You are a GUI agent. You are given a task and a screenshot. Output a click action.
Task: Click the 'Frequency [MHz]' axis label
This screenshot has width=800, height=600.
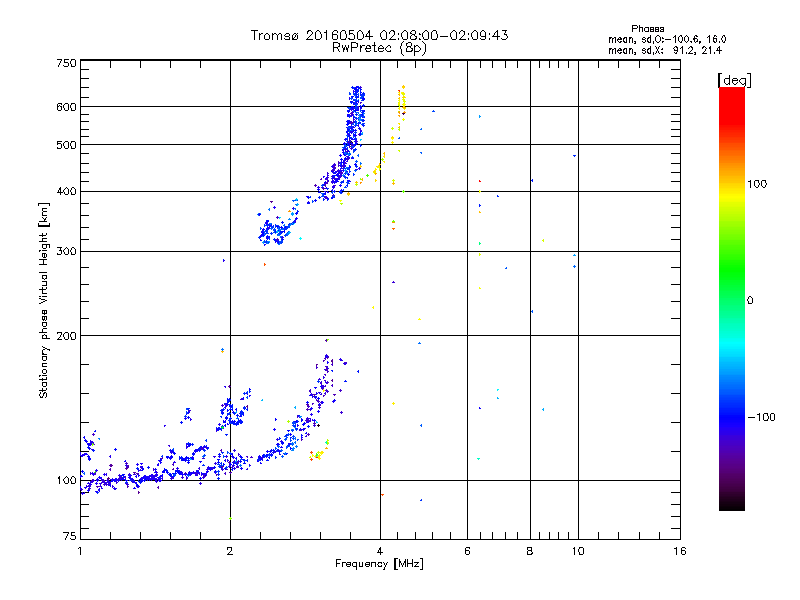(x=379, y=564)
